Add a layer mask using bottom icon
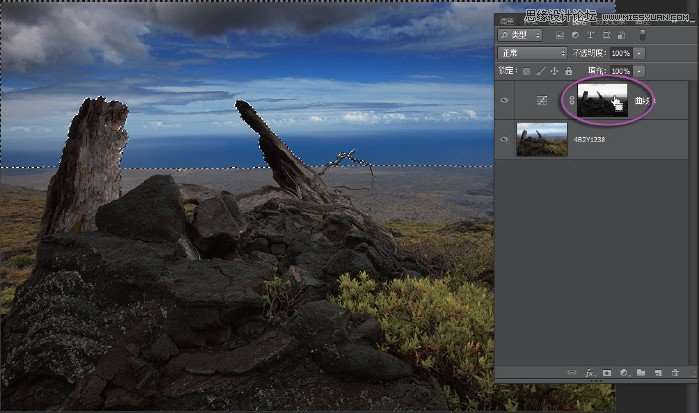Screen dimensions: 699x413 pos(606,372)
